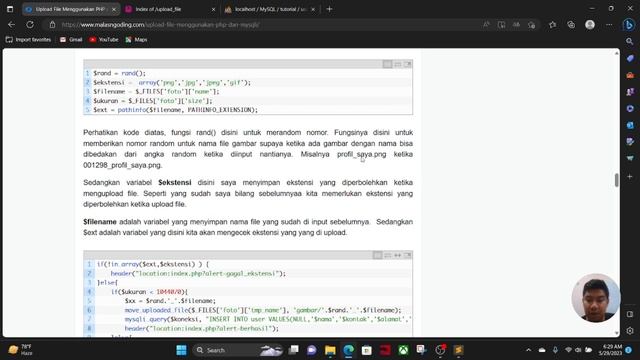Viewport: 640px width, 360px height.
Task: Switch to localhost MySQL phpMyAdmin tab
Action: point(270,9)
